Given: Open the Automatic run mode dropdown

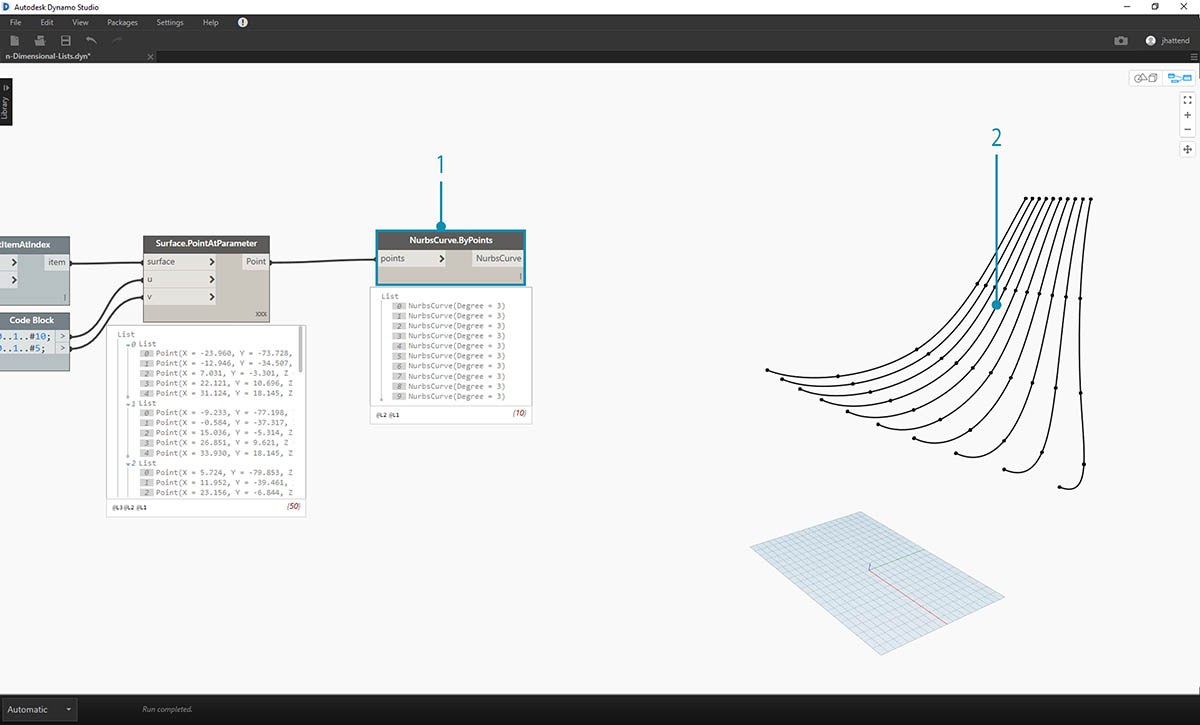Looking at the screenshot, I should (39, 709).
